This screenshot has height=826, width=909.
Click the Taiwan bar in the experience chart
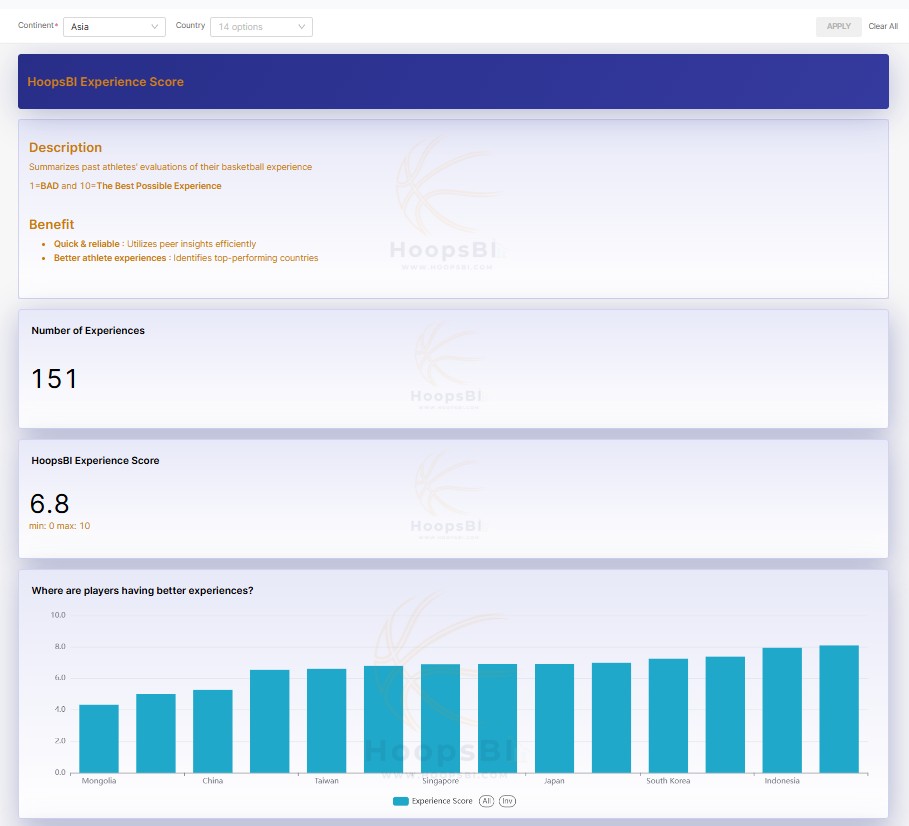pos(326,720)
